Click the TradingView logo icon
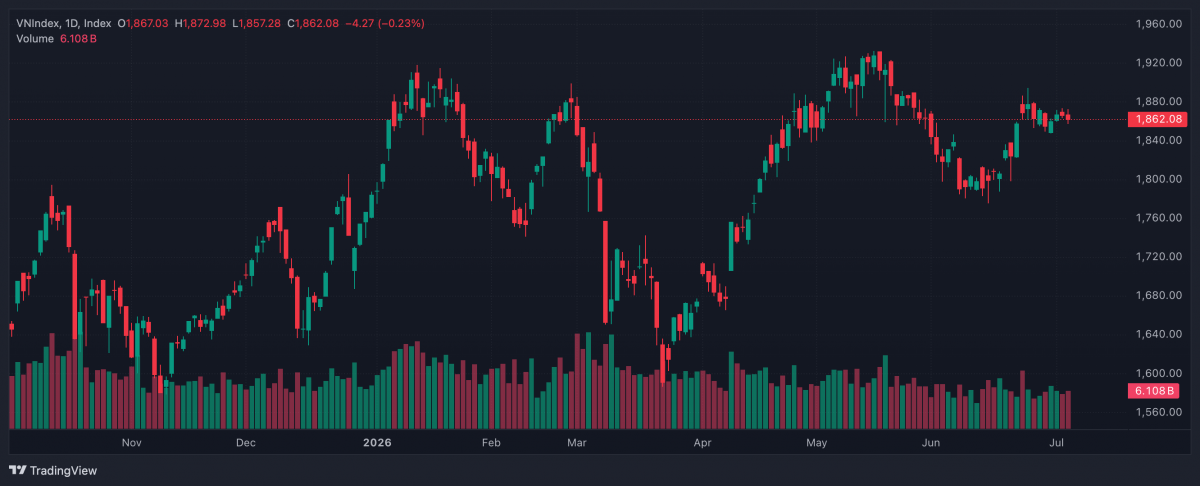This screenshot has width=1200, height=486. click(18, 470)
